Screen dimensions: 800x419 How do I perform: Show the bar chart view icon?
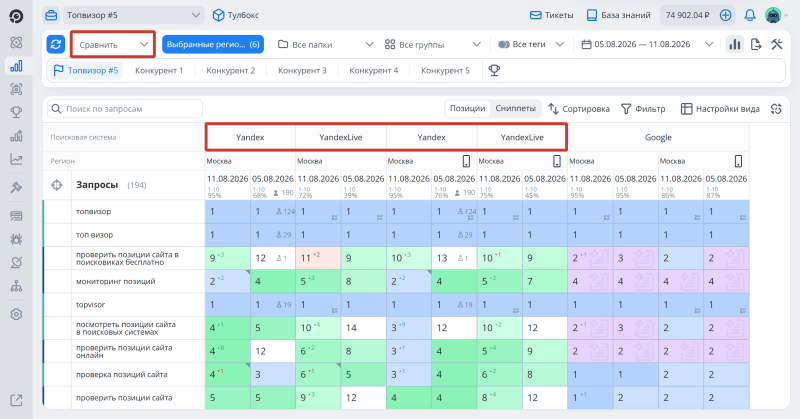(x=735, y=44)
